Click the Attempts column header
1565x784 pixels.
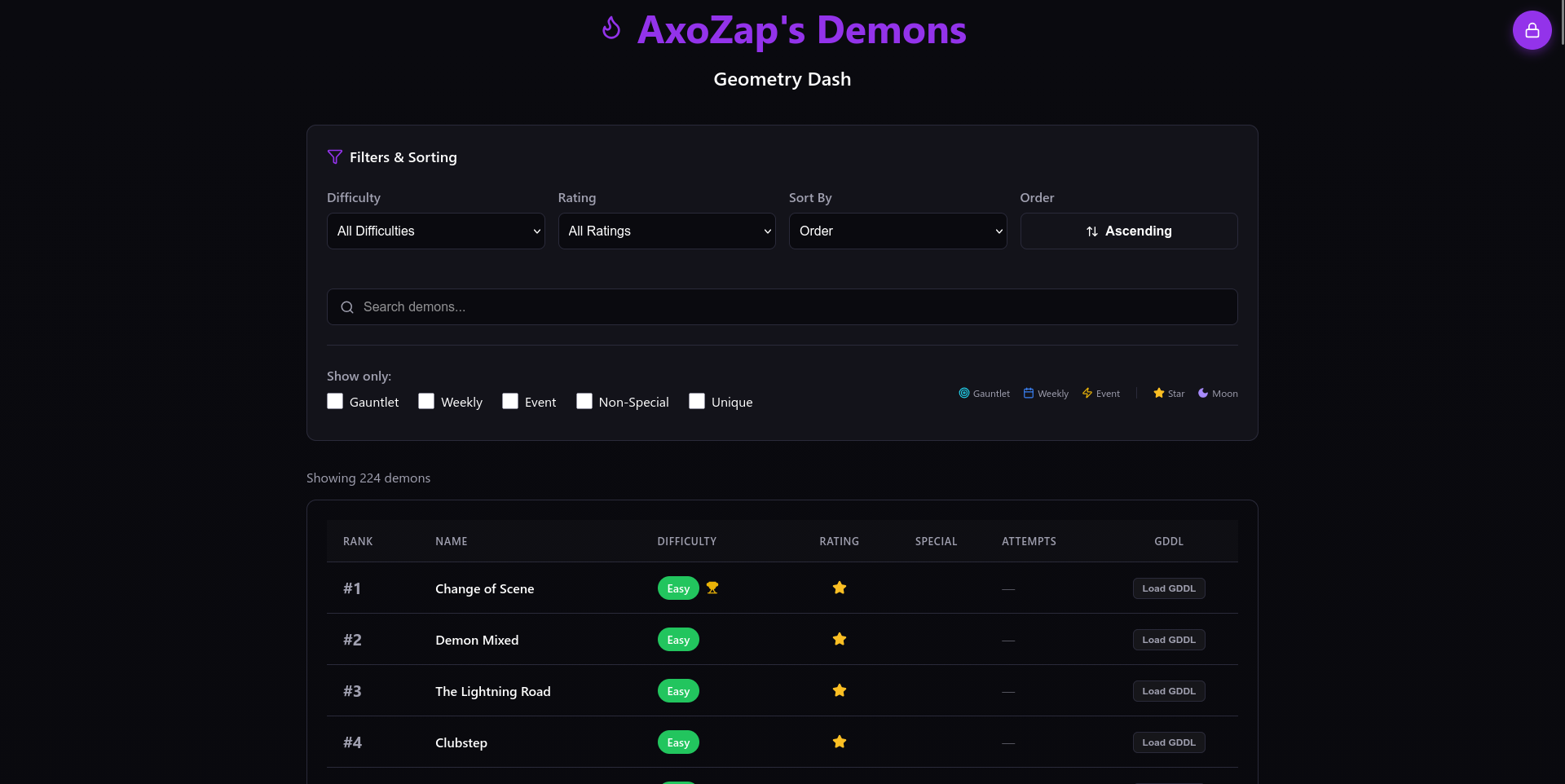[x=1029, y=541]
